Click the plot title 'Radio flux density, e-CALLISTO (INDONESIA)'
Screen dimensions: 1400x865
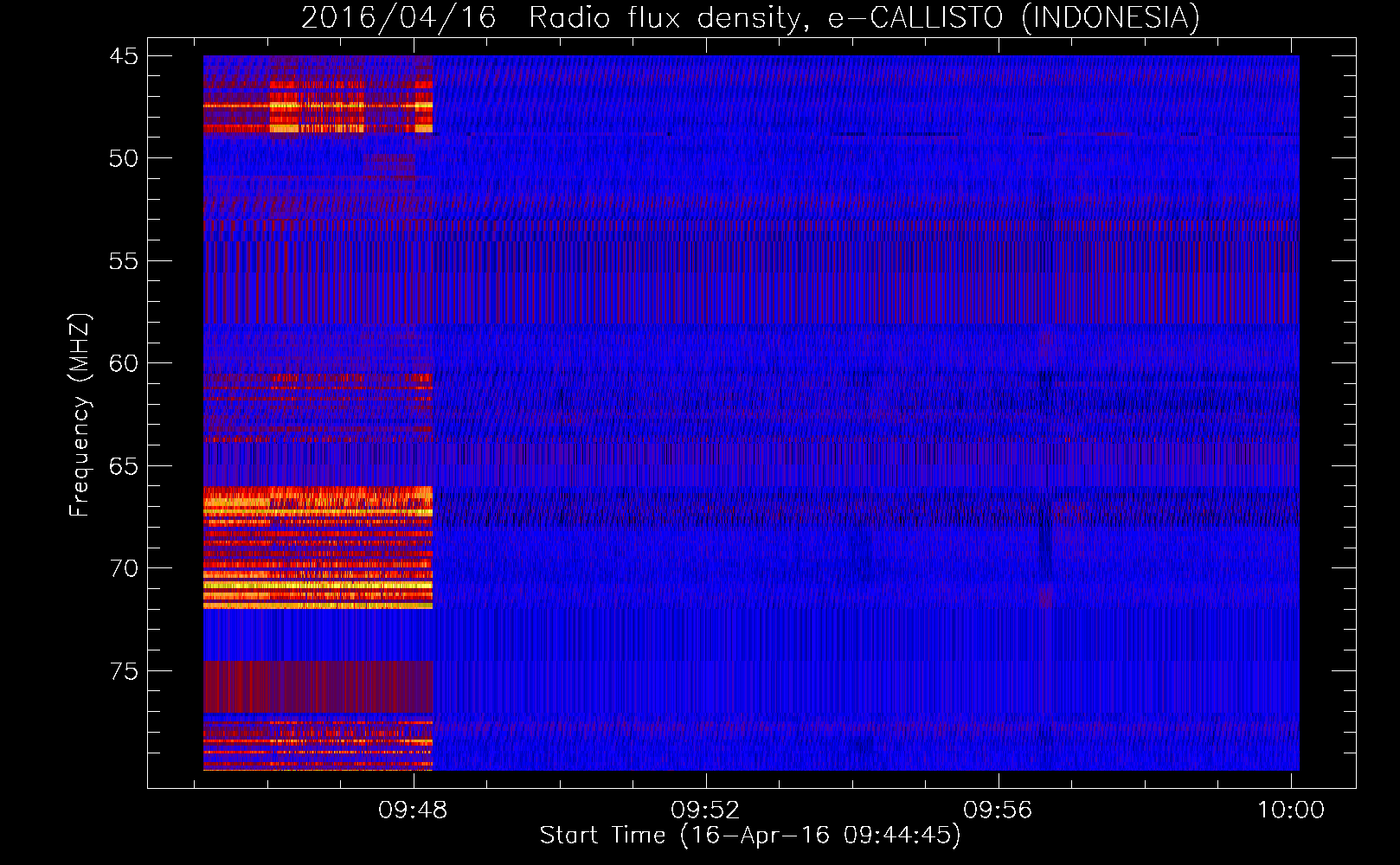point(864,17)
